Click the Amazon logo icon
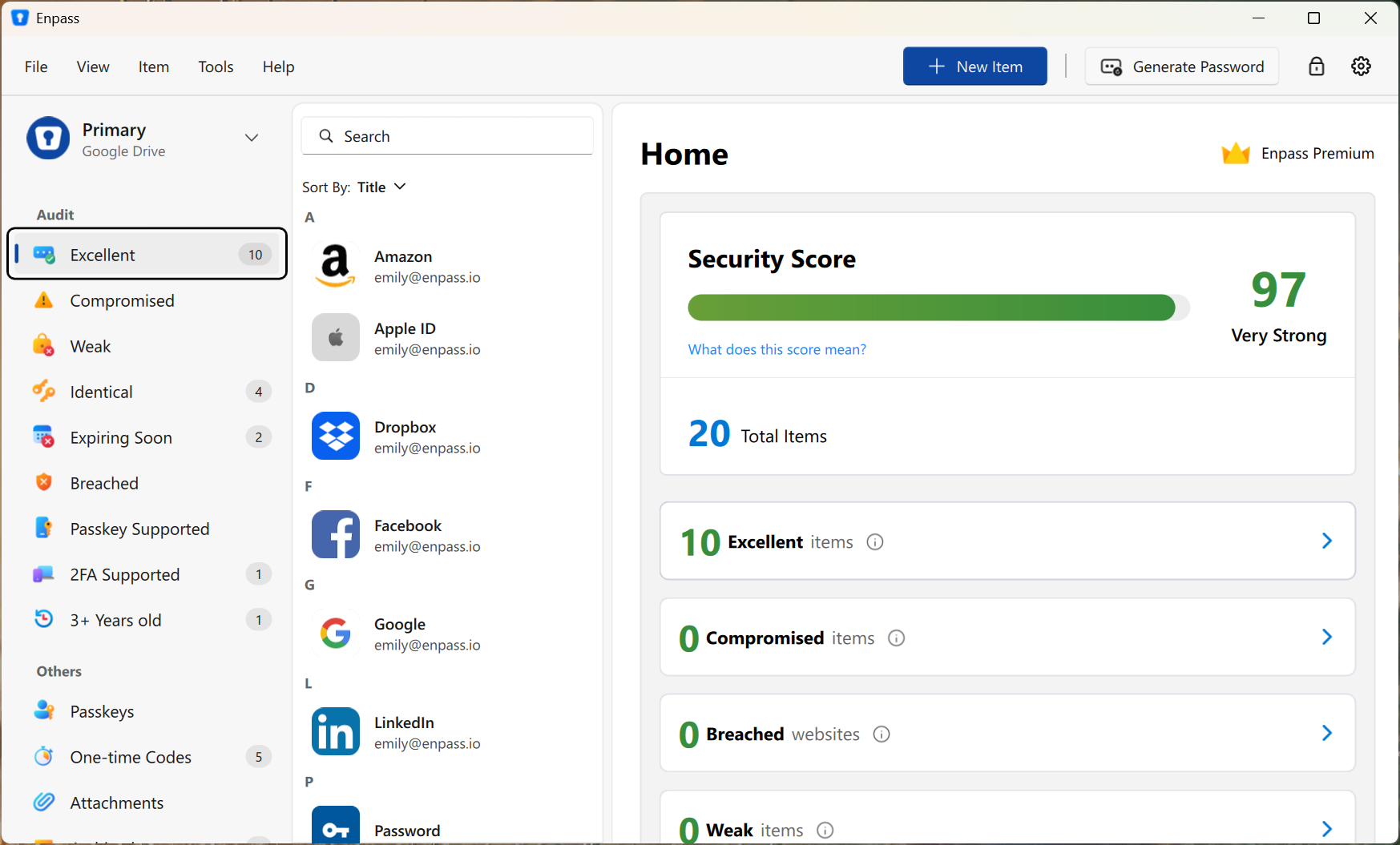This screenshot has width=1400, height=845. point(336,266)
